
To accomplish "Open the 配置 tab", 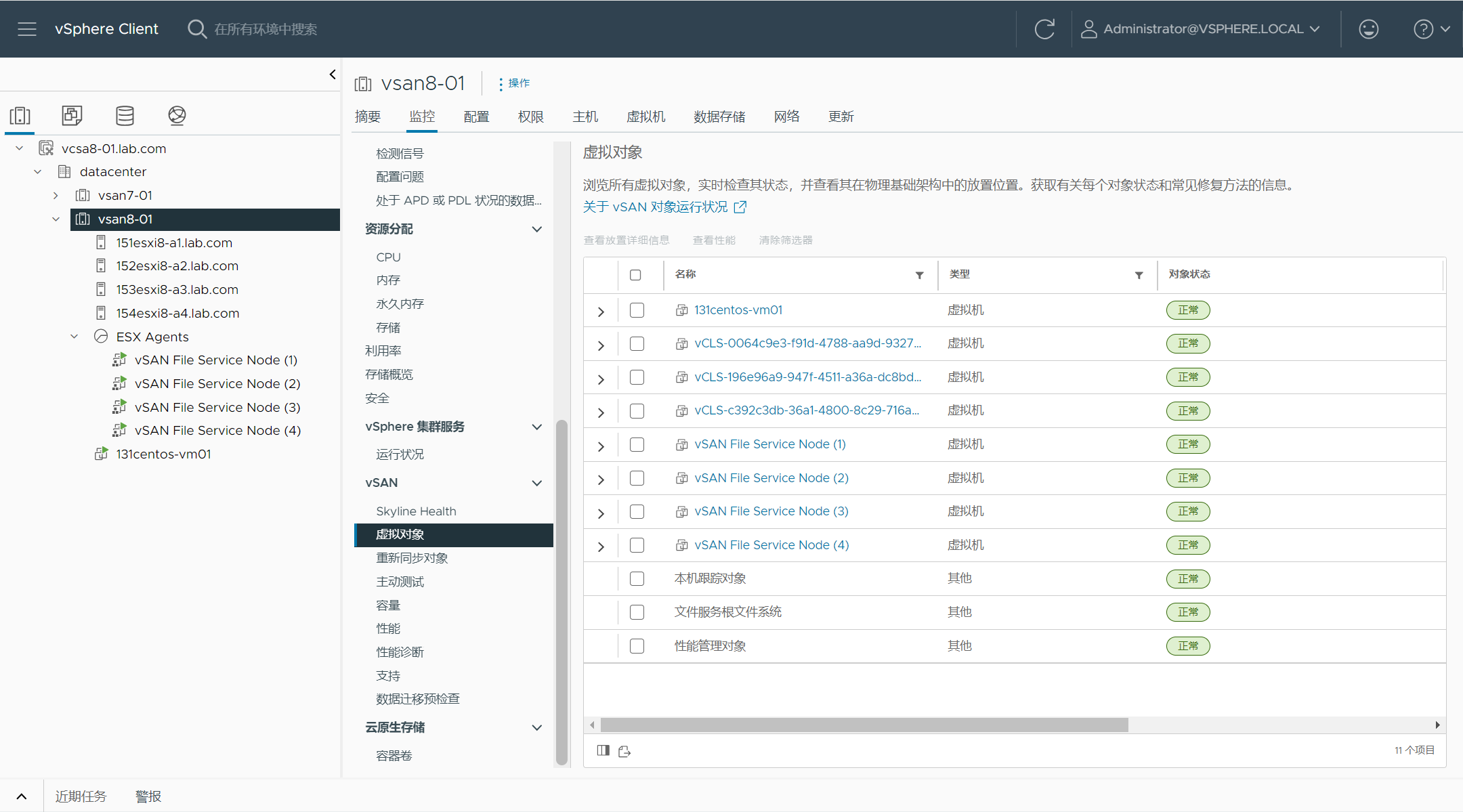I will click(x=477, y=116).
